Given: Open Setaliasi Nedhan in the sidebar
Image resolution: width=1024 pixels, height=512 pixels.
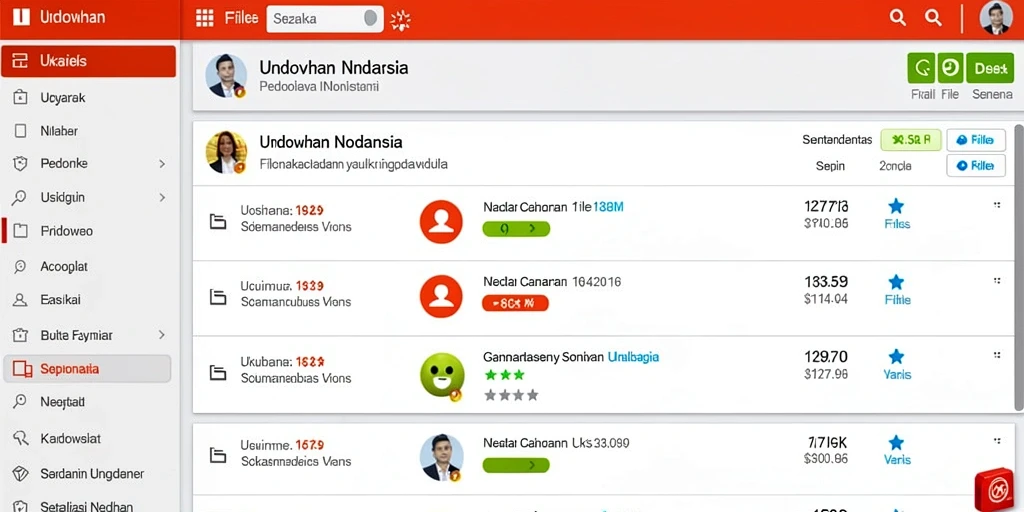Looking at the screenshot, I should click(x=88, y=505).
